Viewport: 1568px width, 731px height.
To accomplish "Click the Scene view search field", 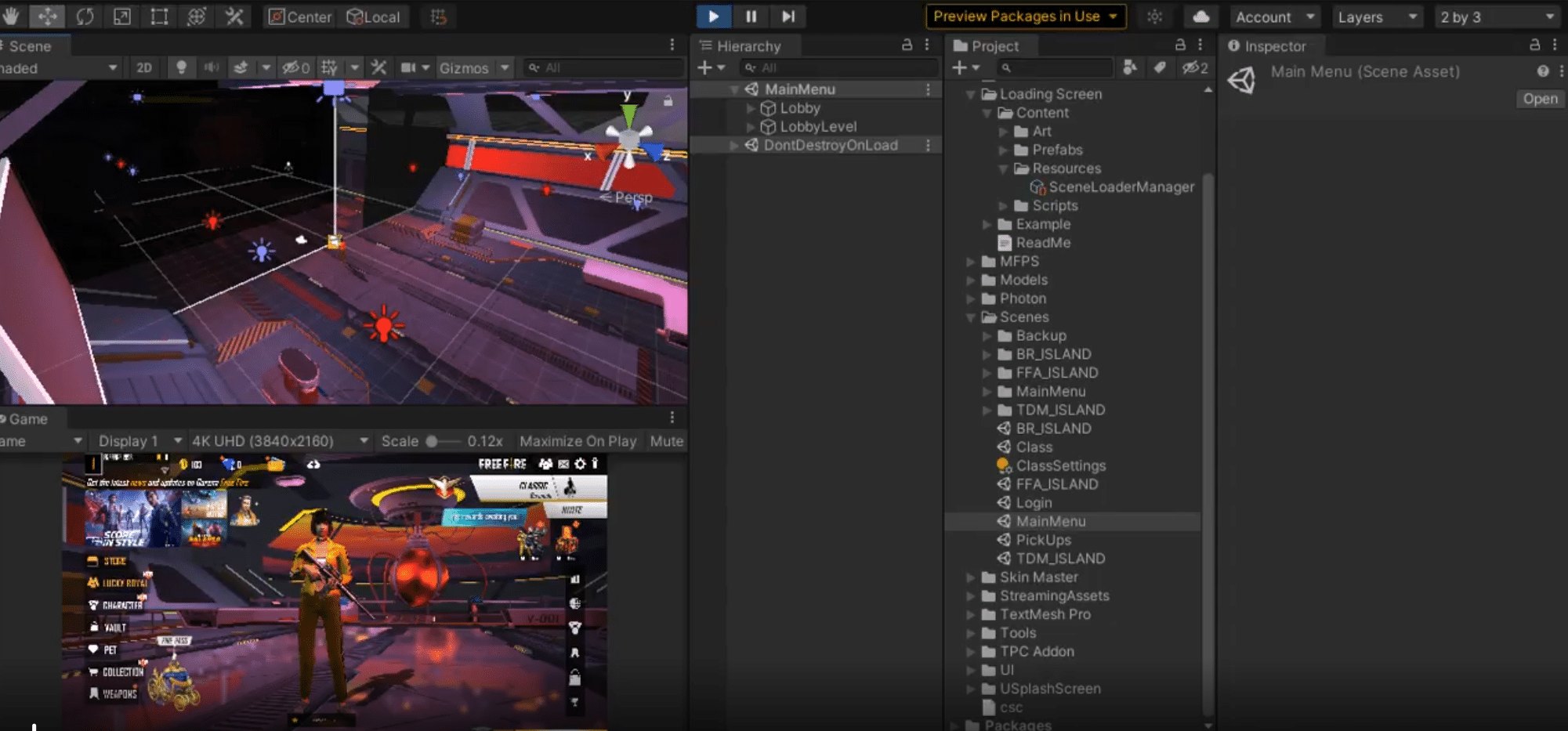I will pyautogui.click(x=603, y=68).
